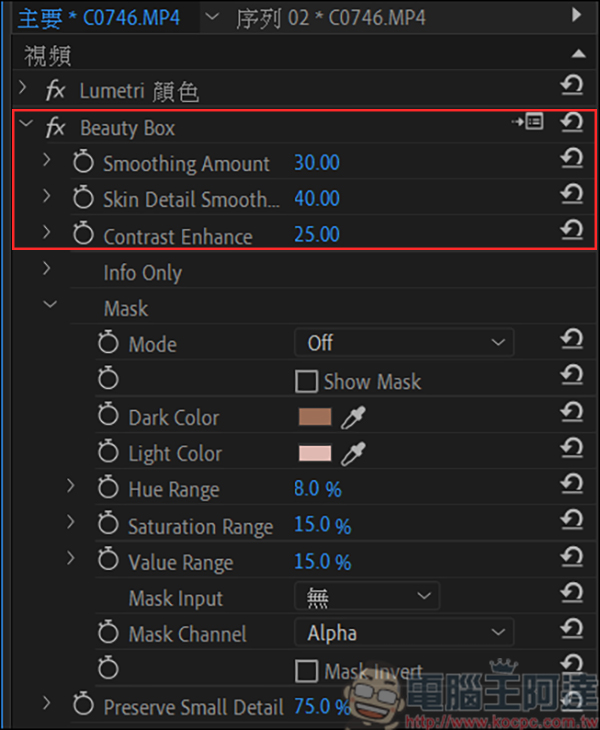Screen dimensions: 600x730
Task: Click the Smoothing Amount stopwatch icon
Action: 83,163
